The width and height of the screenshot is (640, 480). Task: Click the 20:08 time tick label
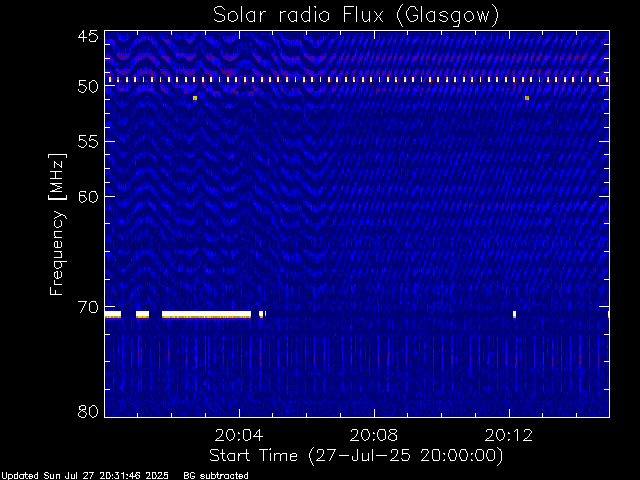coord(373,436)
